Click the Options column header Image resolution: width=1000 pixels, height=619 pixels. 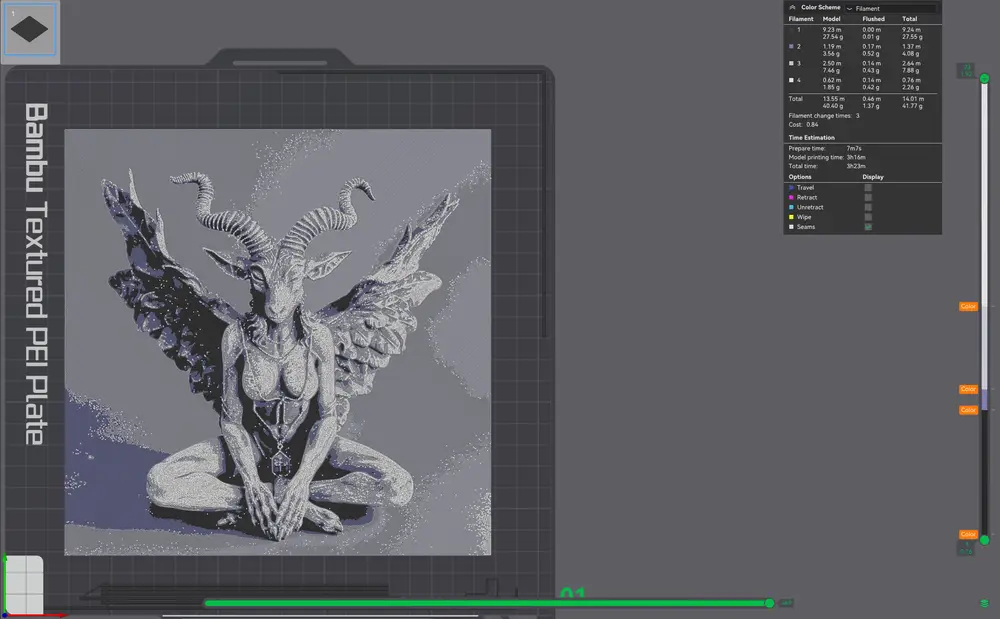(x=800, y=177)
